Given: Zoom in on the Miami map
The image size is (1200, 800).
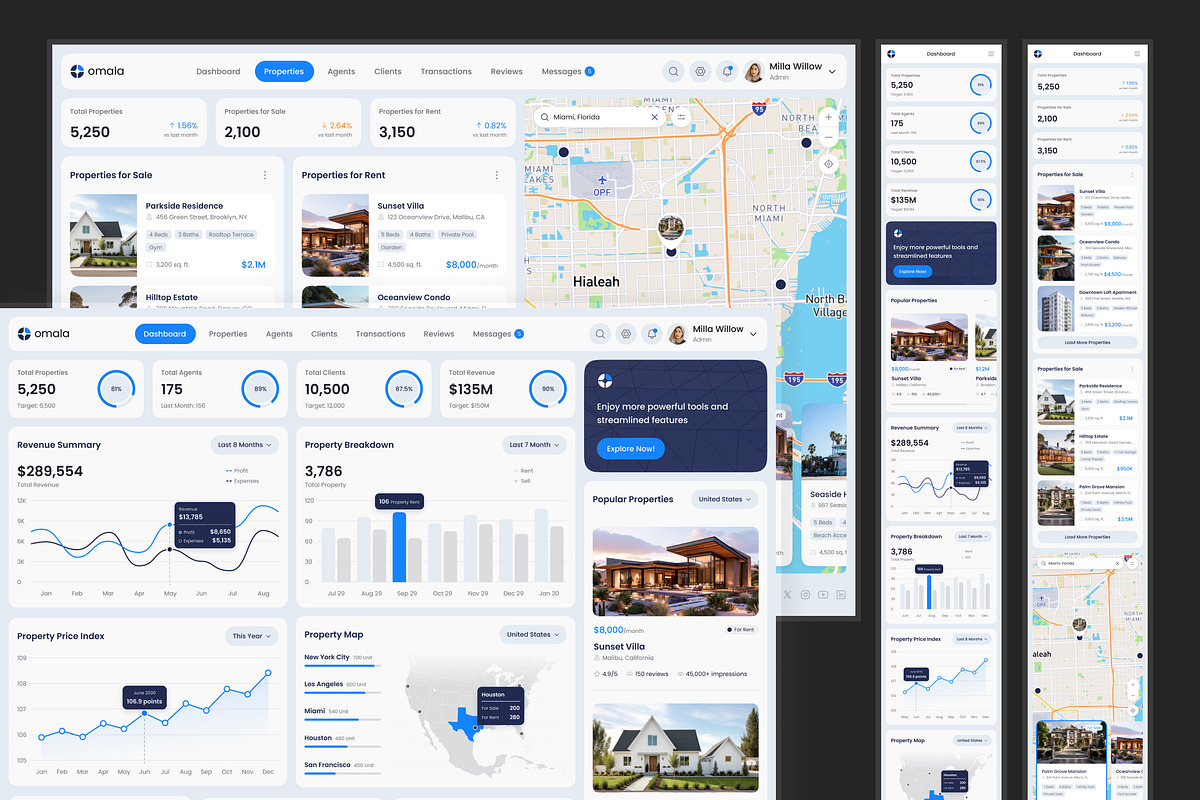Looking at the screenshot, I should 828,117.
